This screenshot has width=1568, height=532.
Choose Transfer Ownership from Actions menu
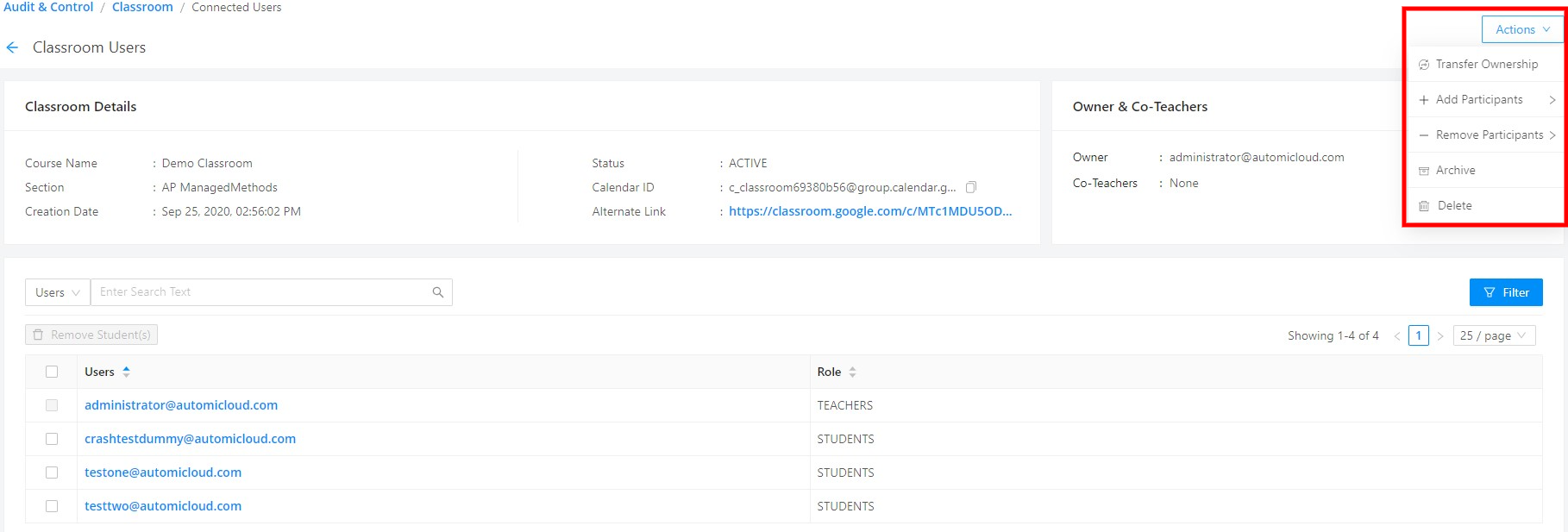click(1486, 65)
